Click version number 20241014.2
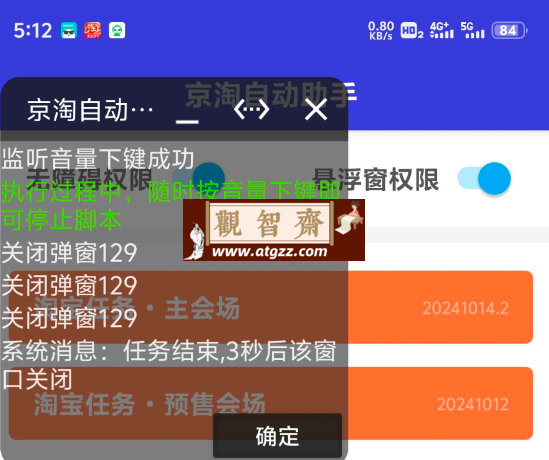 pyautogui.click(x=466, y=308)
